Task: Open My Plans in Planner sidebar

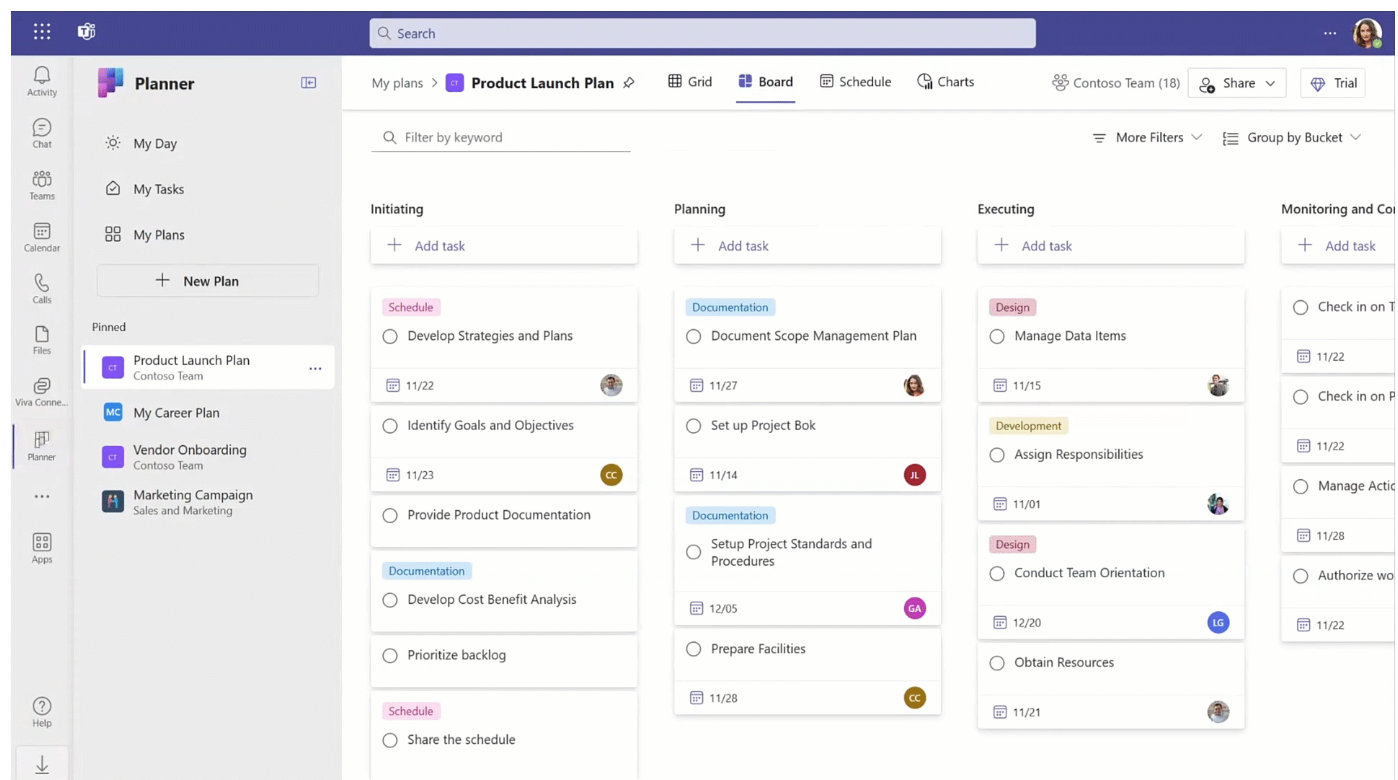Action: (x=145, y=235)
